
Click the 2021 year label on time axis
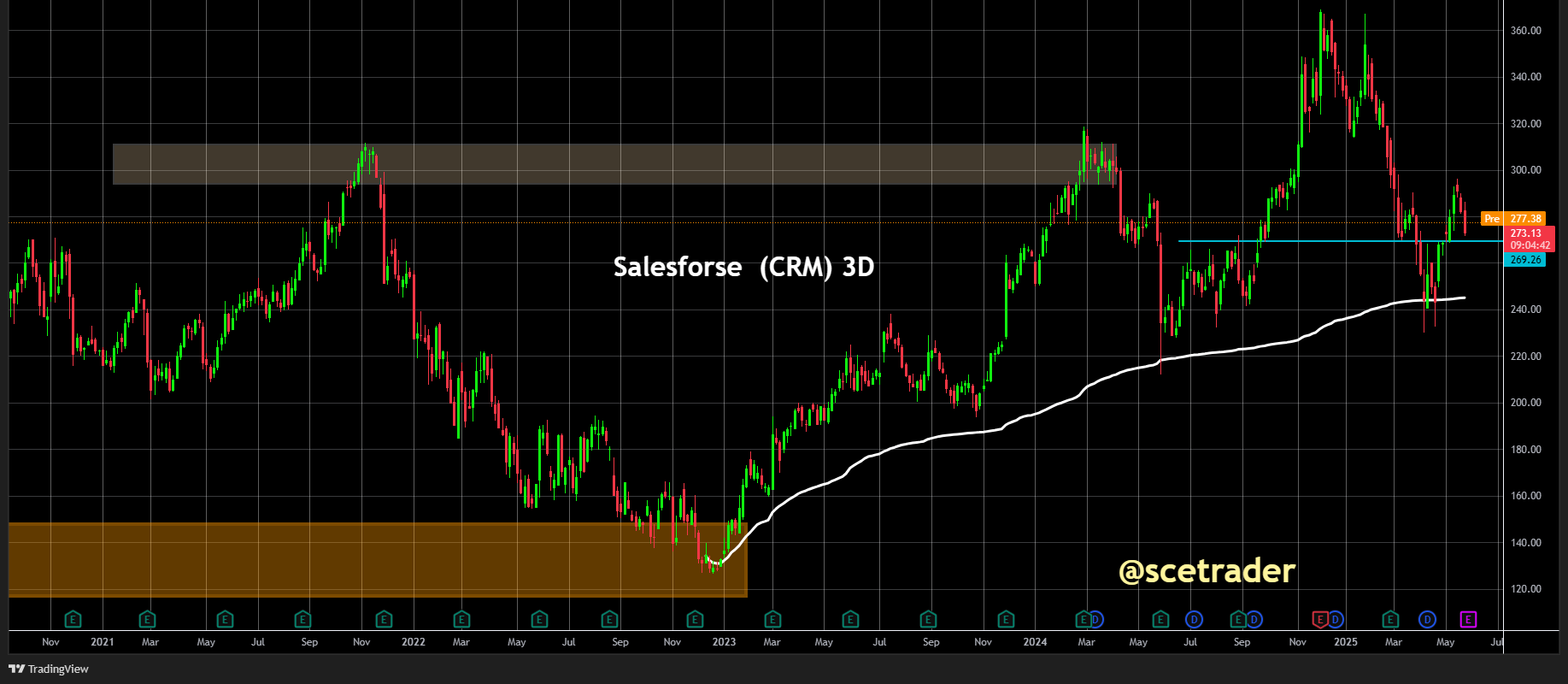click(102, 642)
